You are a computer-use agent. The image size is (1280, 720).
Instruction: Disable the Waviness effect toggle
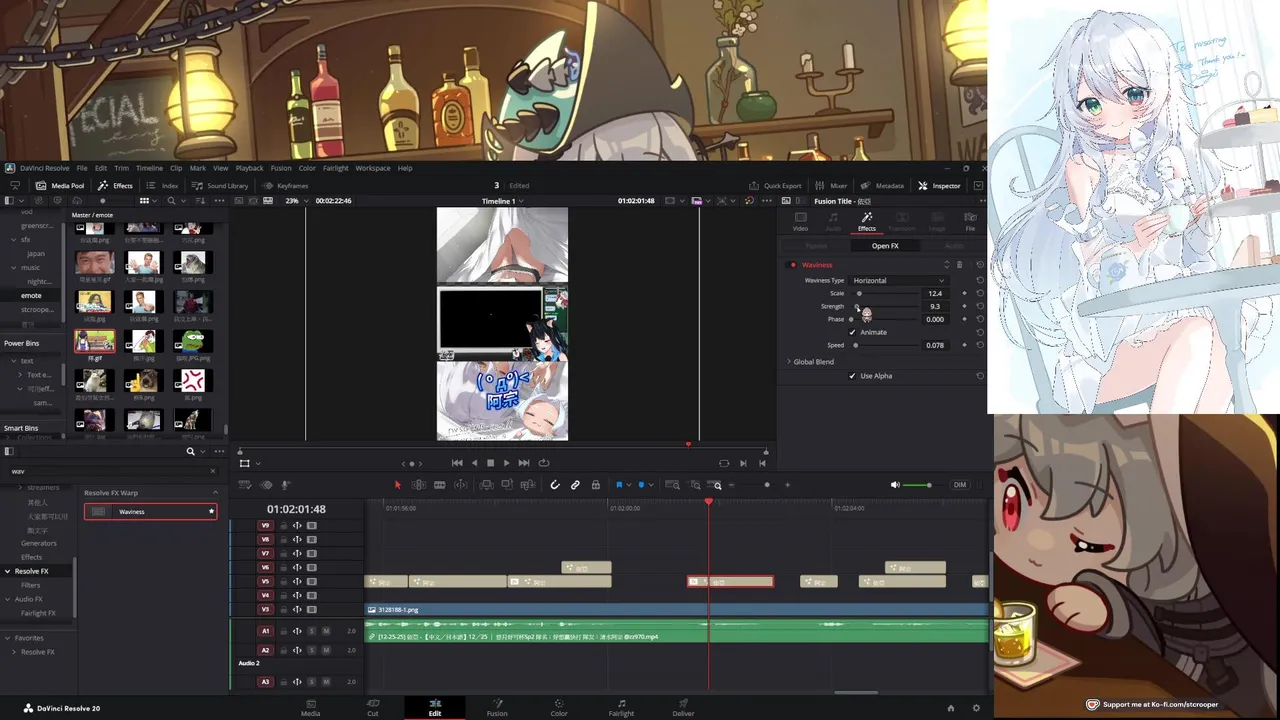coord(793,265)
